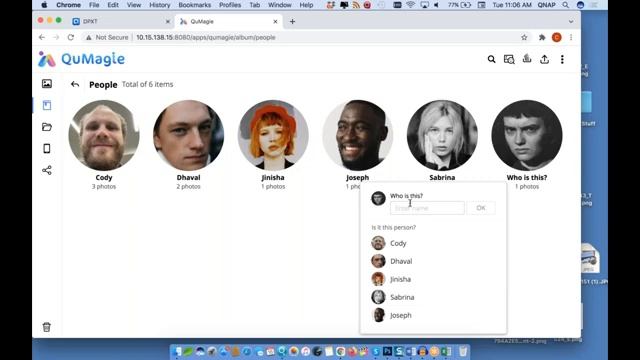Click the 'Total of 6 items' text
Viewport: 640px width, 360px height.
tap(147, 84)
